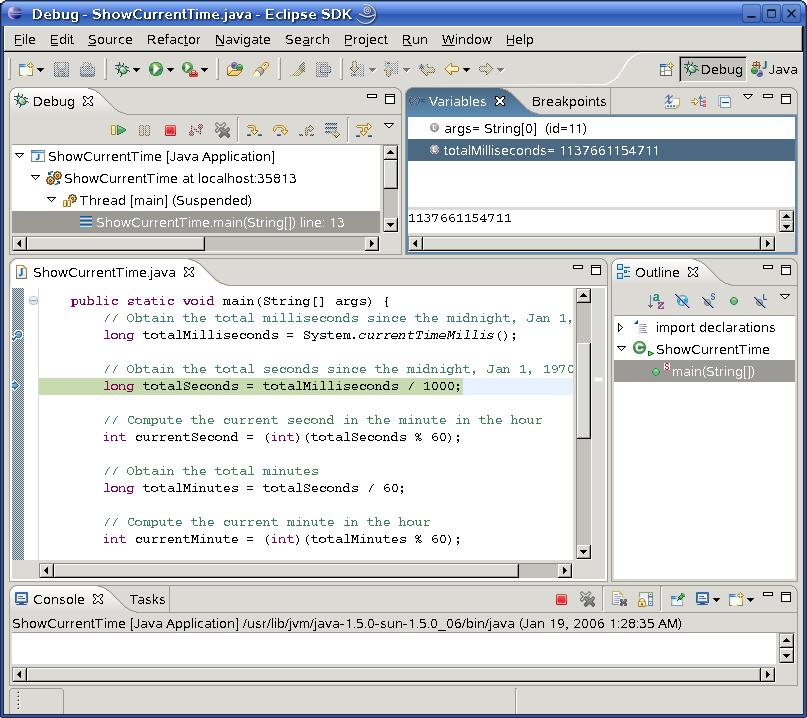Select the Debug perspective button
Viewport: 807px width, 718px height.
[x=713, y=69]
